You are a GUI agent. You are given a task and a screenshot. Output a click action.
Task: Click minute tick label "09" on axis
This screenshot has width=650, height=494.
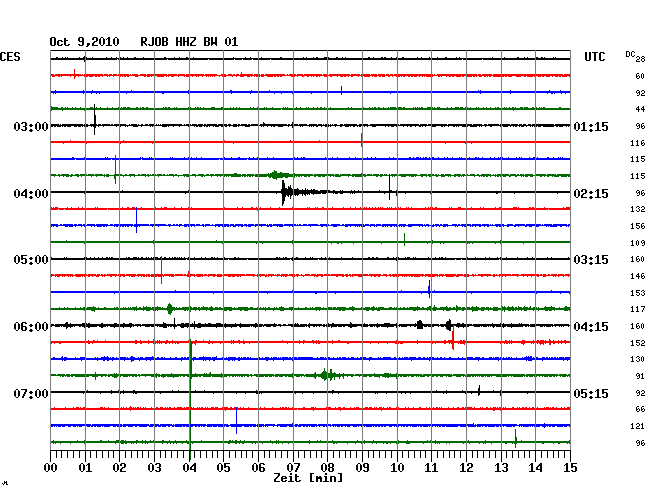[x=362, y=468]
